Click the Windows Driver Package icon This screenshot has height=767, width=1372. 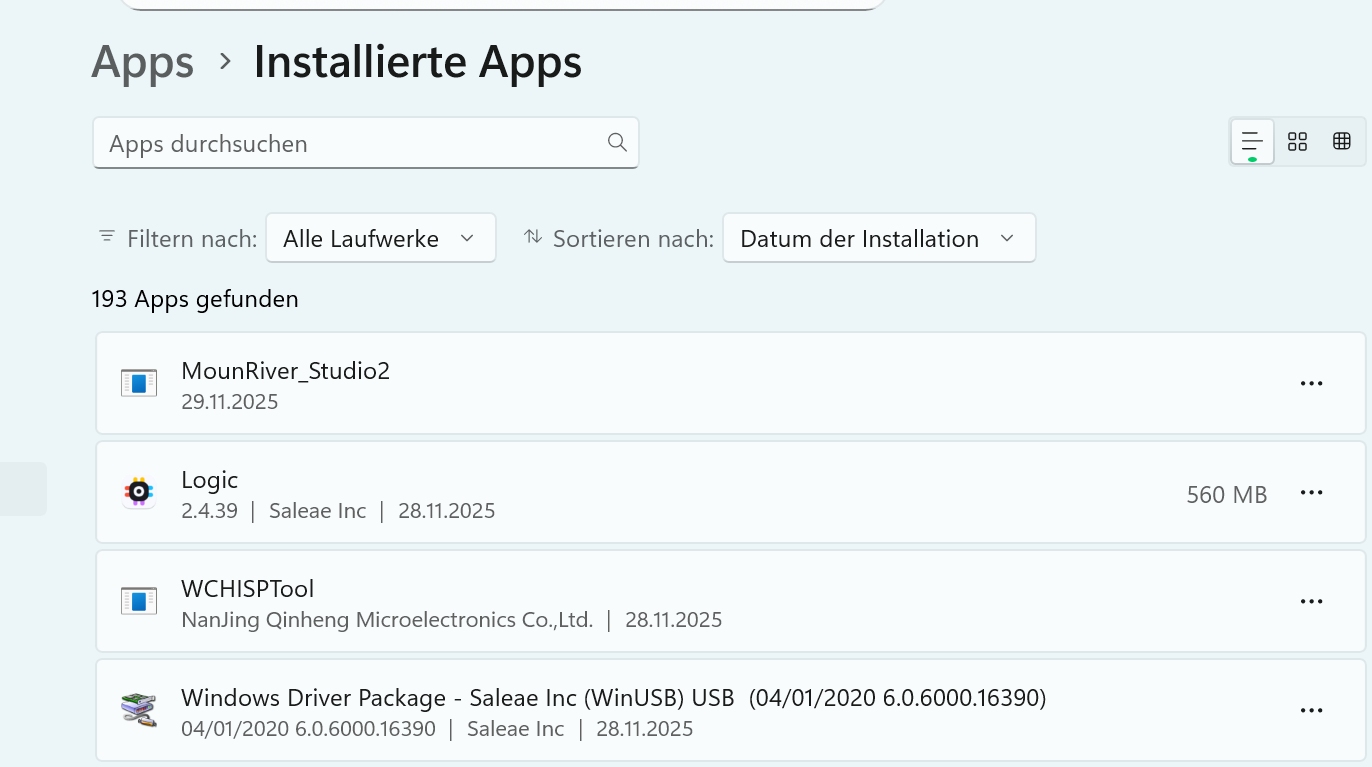coord(139,710)
